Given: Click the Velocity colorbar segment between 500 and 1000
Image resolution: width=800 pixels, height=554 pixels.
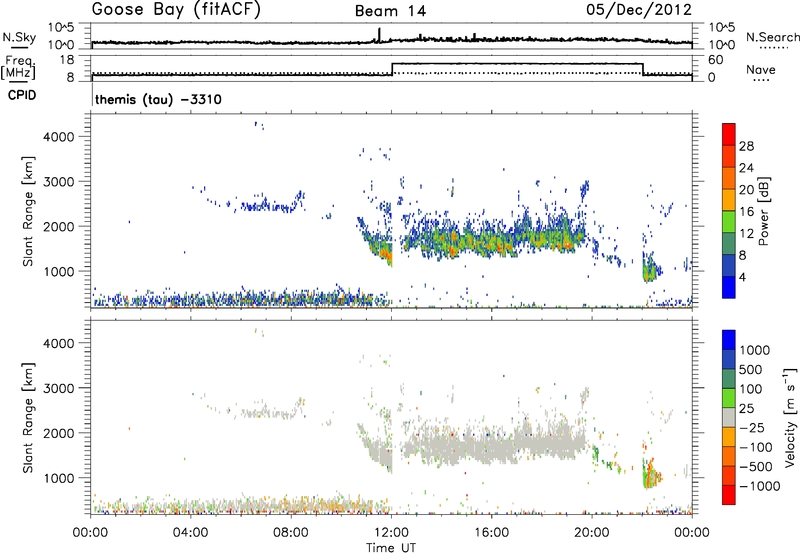Looking at the screenshot, I should coord(729,360).
